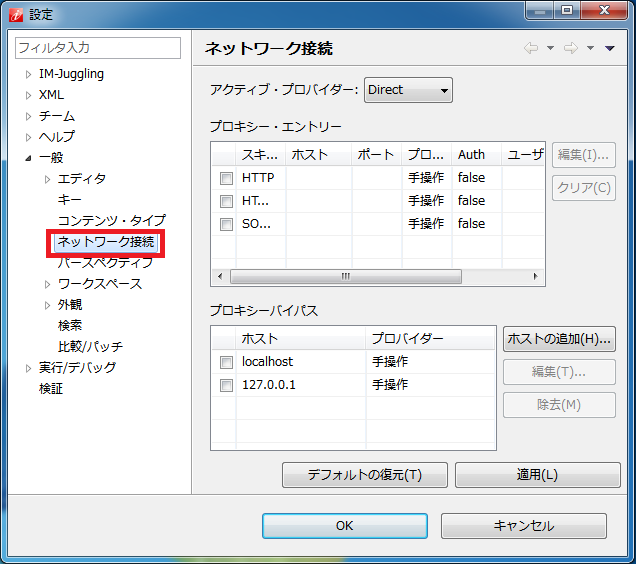Click the proxy table scroll-left arrow
Image resolution: width=636 pixels, height=564 pixels.
(x=220, y=276)
